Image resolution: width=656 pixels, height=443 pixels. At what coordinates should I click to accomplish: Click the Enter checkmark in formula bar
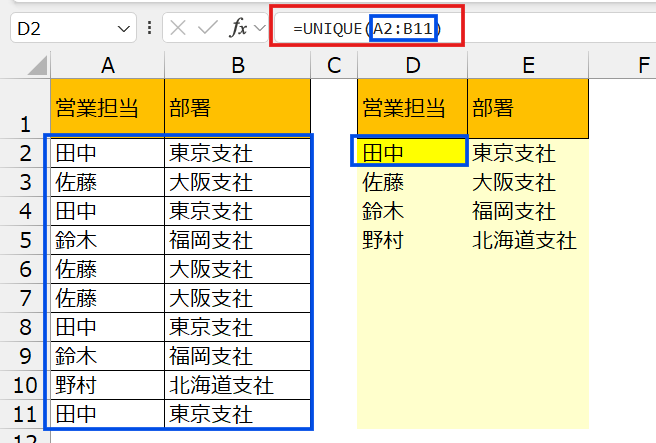coord(208,28)
